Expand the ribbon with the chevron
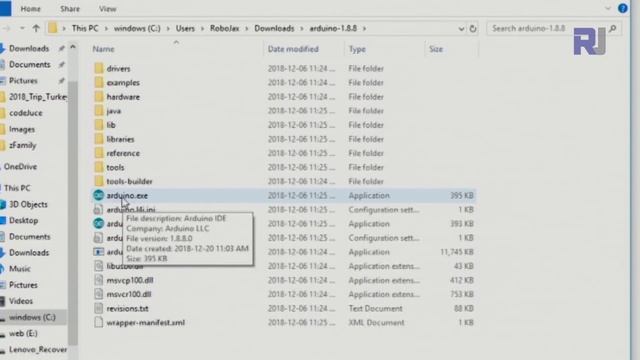The height and width of the screenshot is (360, 640). click(x=608, y=8)
